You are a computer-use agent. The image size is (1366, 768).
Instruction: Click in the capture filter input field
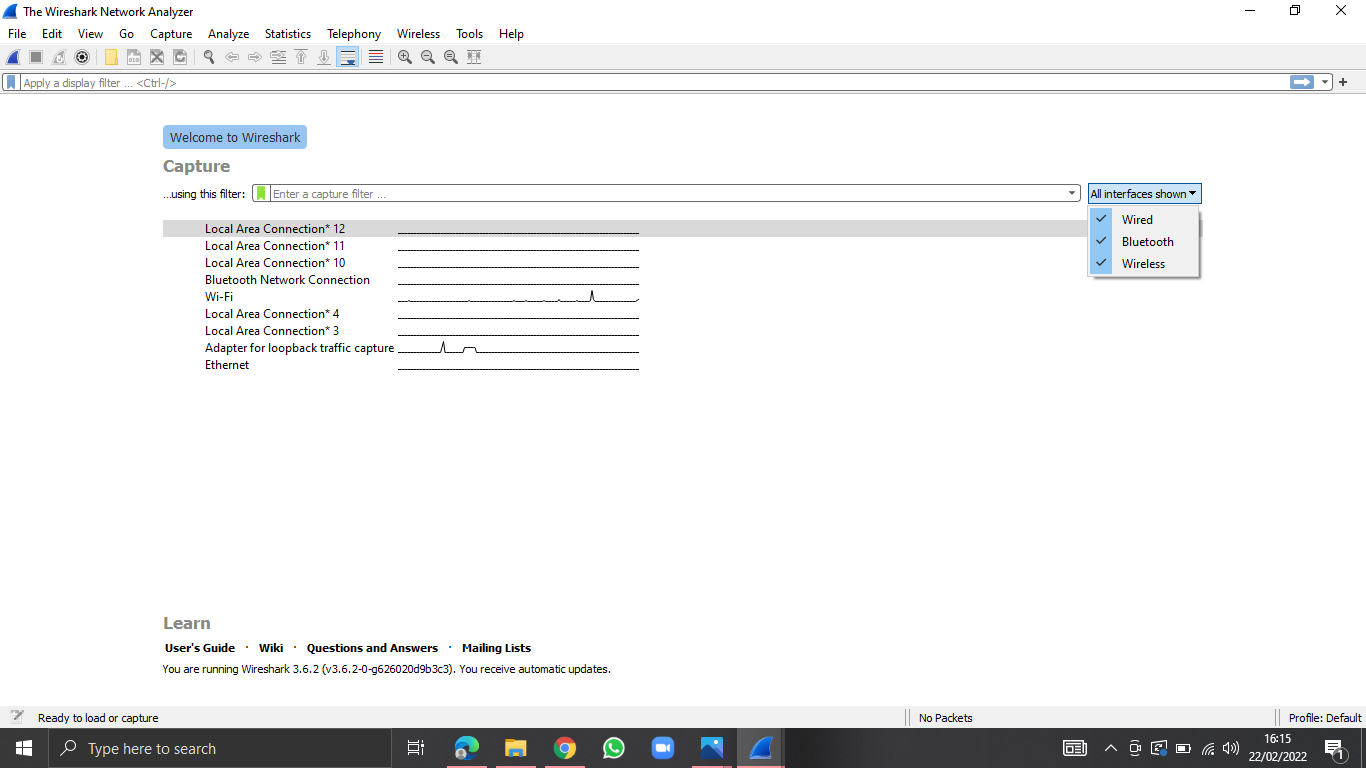pyautogui.click(x=668, y=193)
